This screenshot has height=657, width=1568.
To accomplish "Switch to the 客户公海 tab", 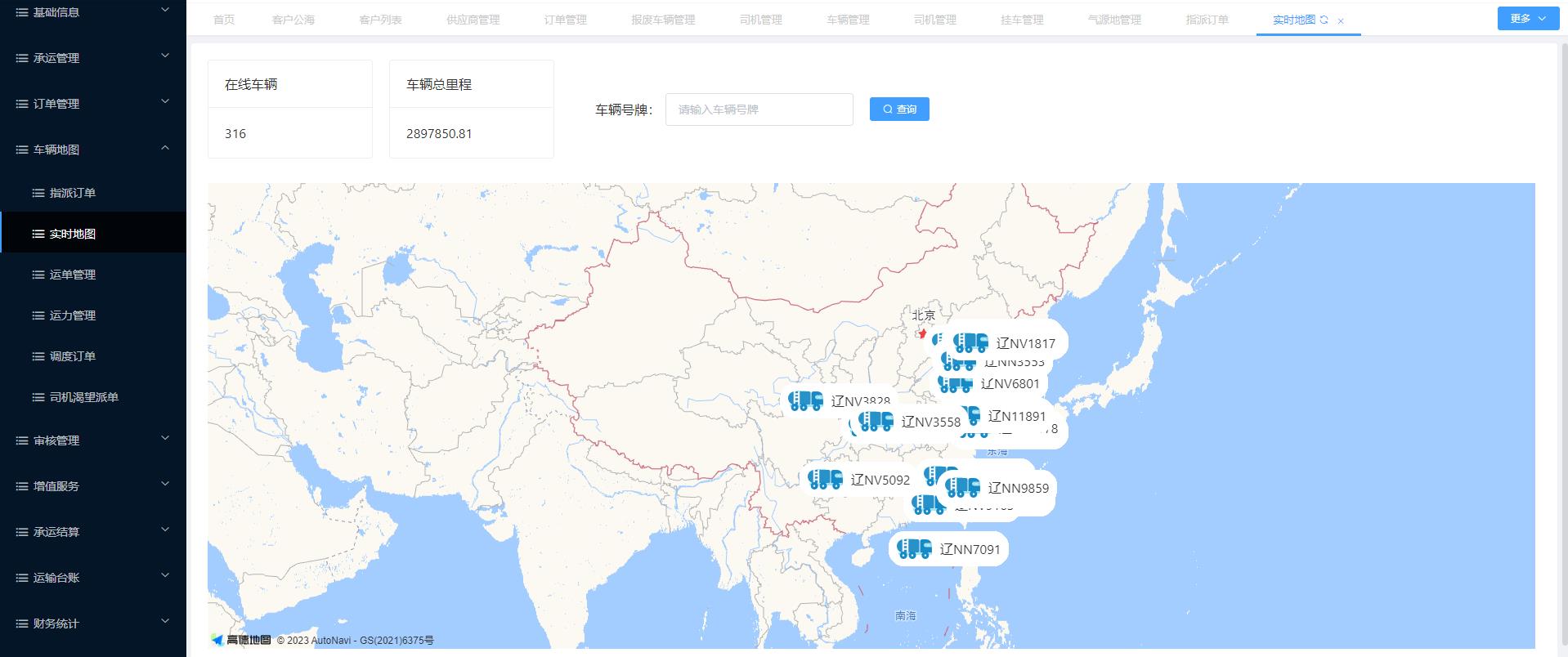I will 293,20.
